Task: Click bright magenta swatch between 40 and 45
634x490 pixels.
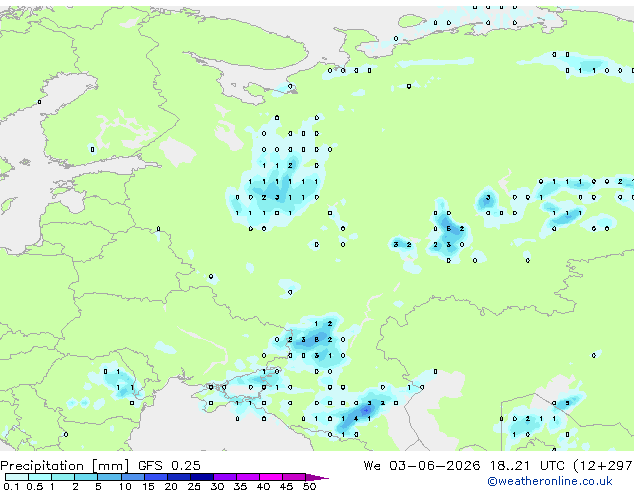Action: pyautogui.click(x=271, y=477)
